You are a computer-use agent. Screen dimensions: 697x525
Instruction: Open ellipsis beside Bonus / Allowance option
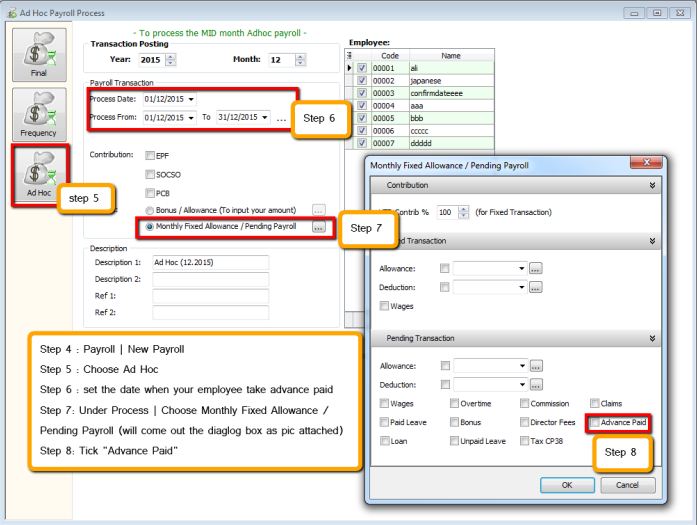pyautogui.click(x=319, y=210)
